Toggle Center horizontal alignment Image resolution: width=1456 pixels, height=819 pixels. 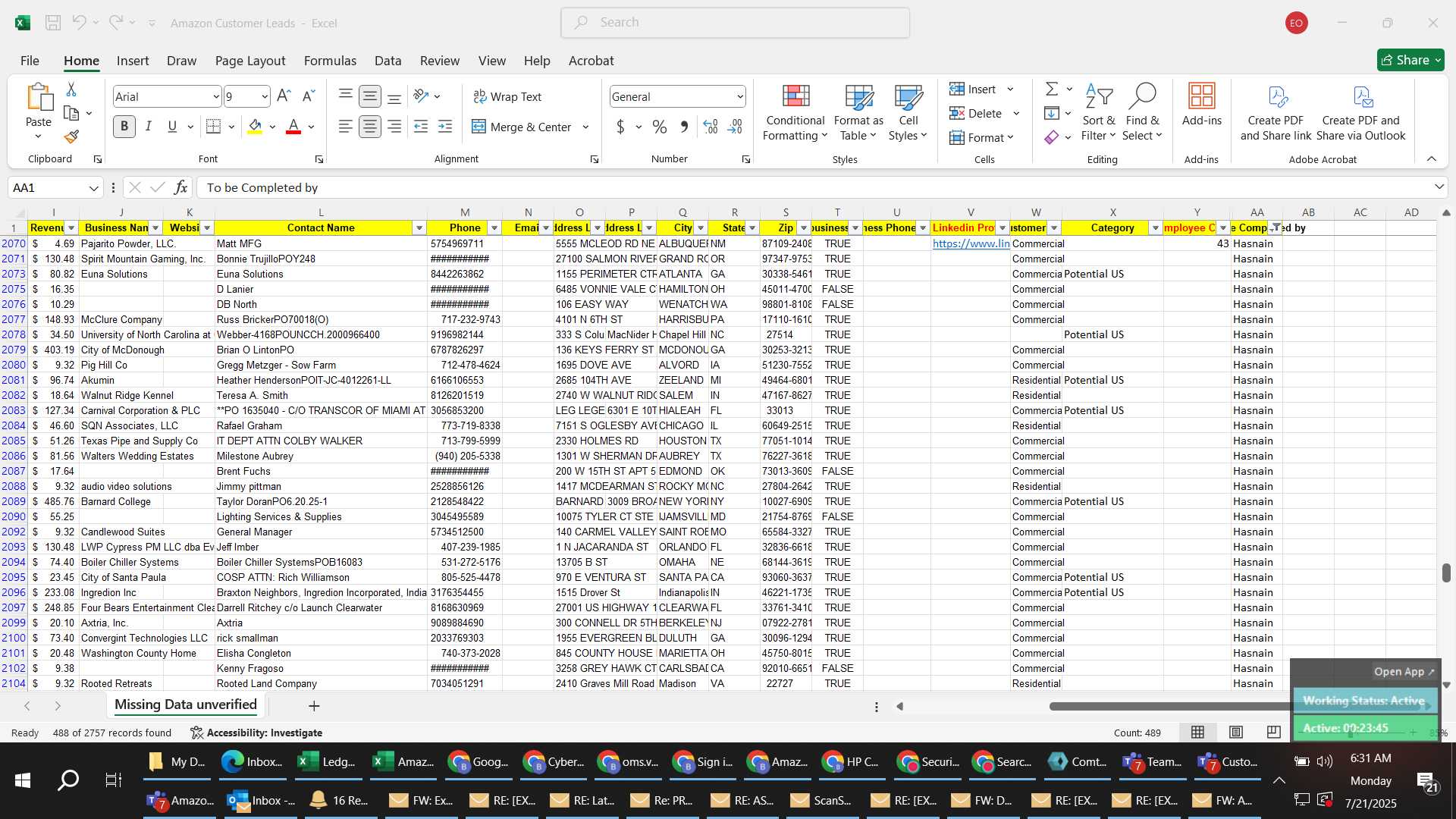pyautogui.click(x=370, y=127)
